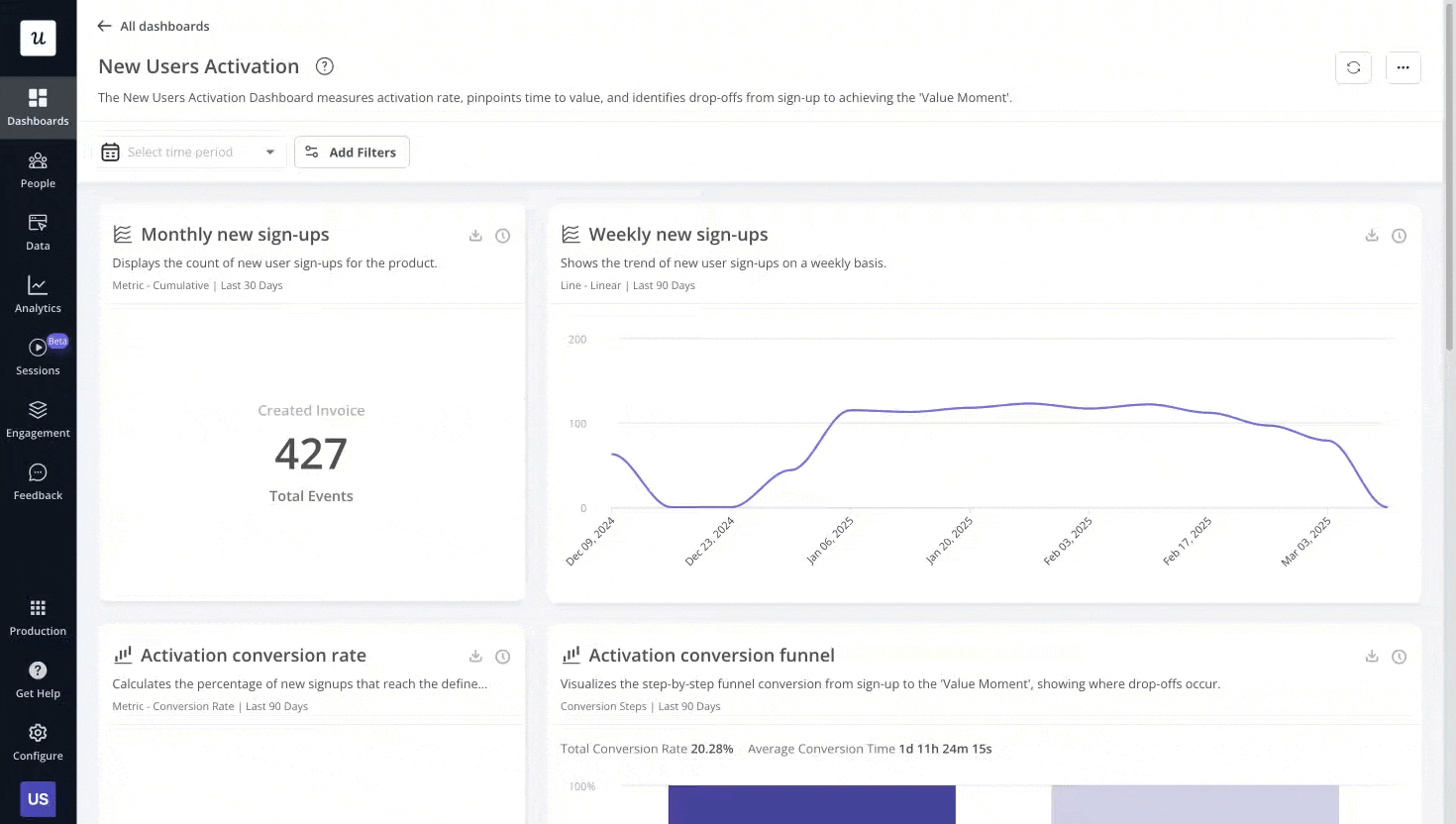1456x824 pixels.
Task: Open the US account menu
Action: click(x=38, y=798)
